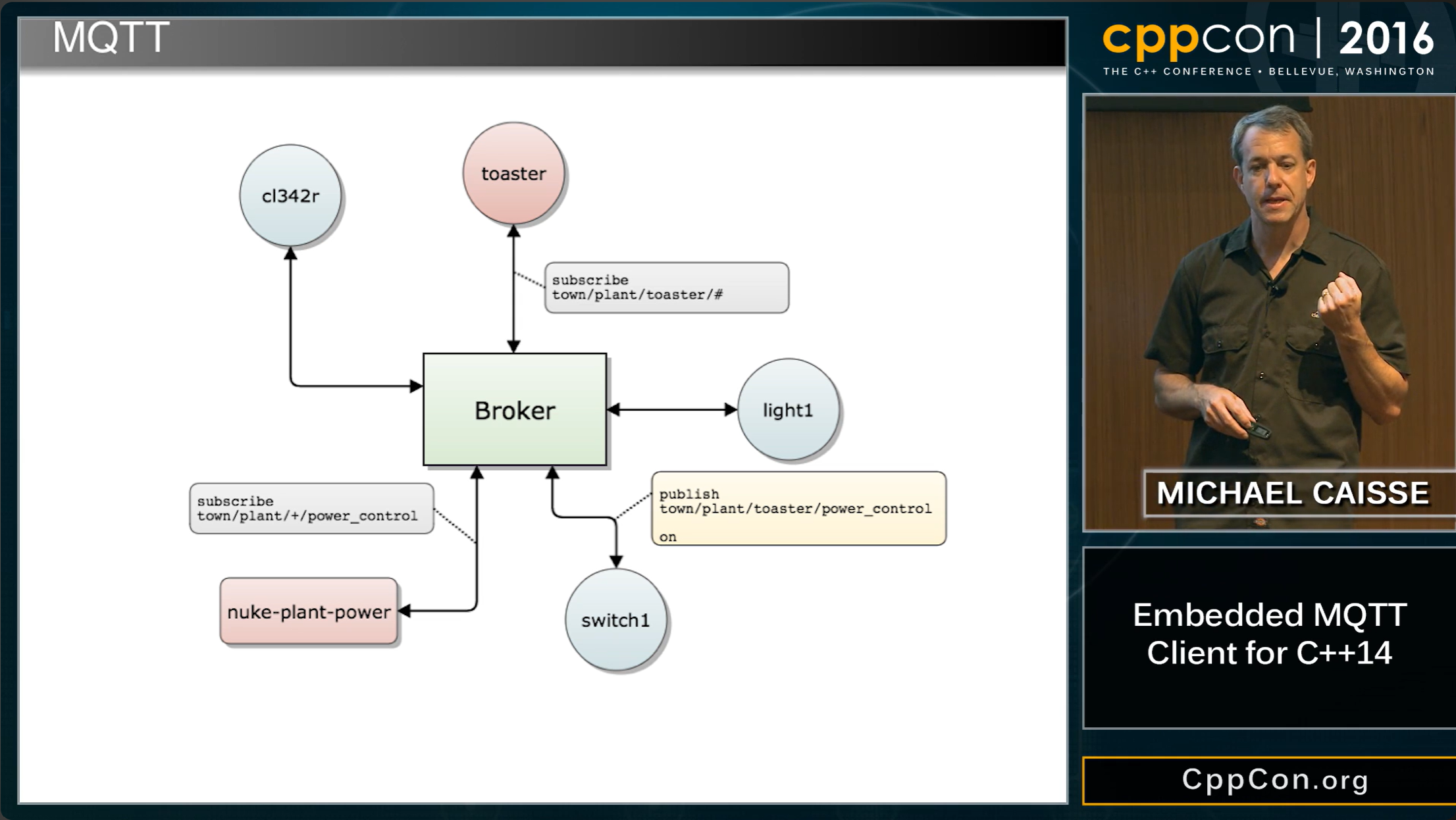Click the toaster node circle
Viewport: 1456px width, 820px height.
[x=513, y=173]
